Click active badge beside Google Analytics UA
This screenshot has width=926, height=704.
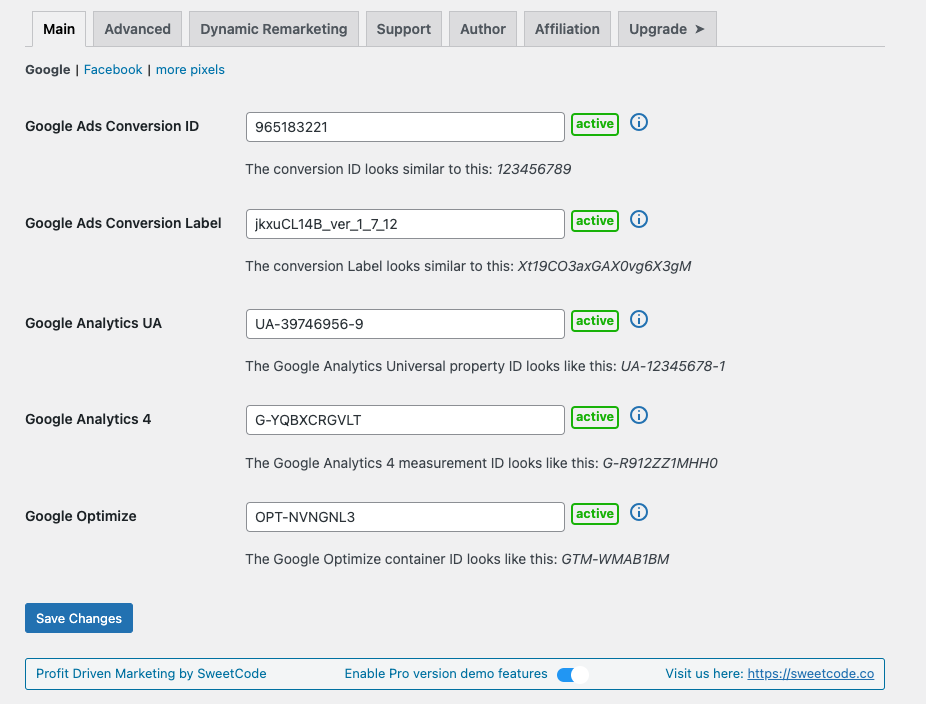point(595,321)
